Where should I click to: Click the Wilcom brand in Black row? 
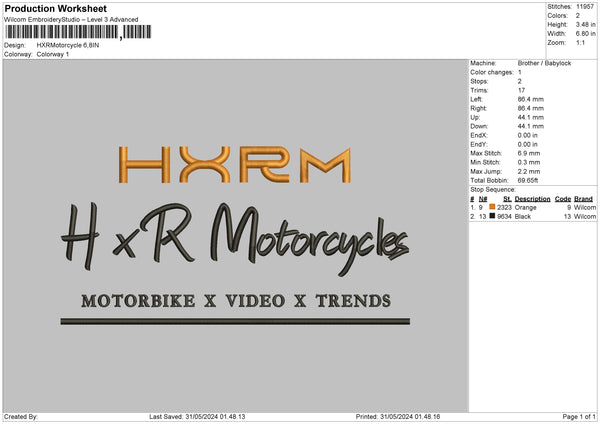pyautogui.click(x=585, y=217)
